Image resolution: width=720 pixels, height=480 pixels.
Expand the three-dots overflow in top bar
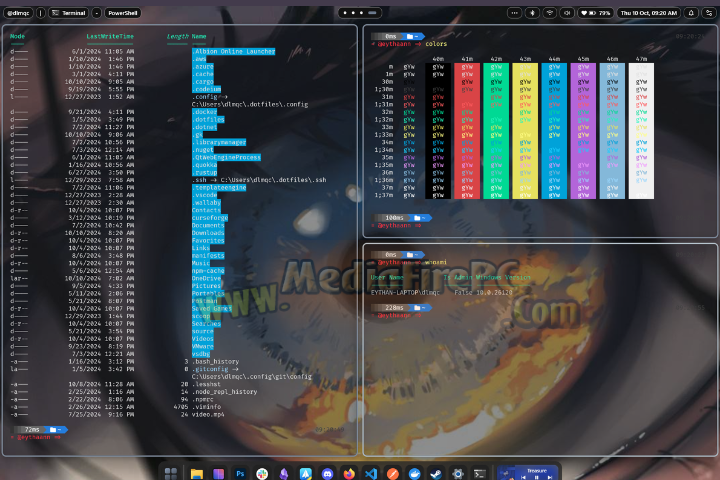point(515,13)
